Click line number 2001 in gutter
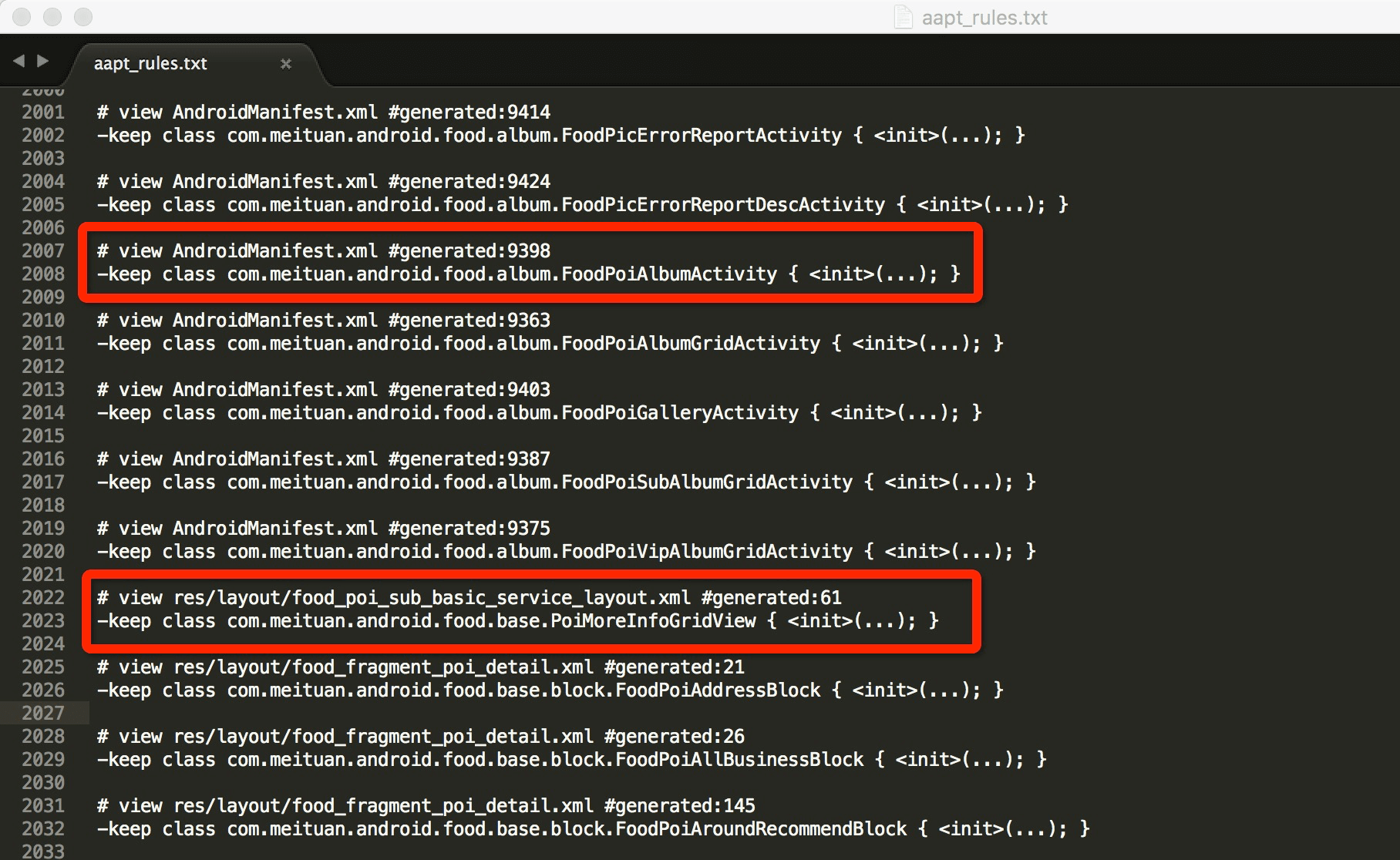Image resolution: width=1400 pixels, height=860 pixels. tap(43, 113)
